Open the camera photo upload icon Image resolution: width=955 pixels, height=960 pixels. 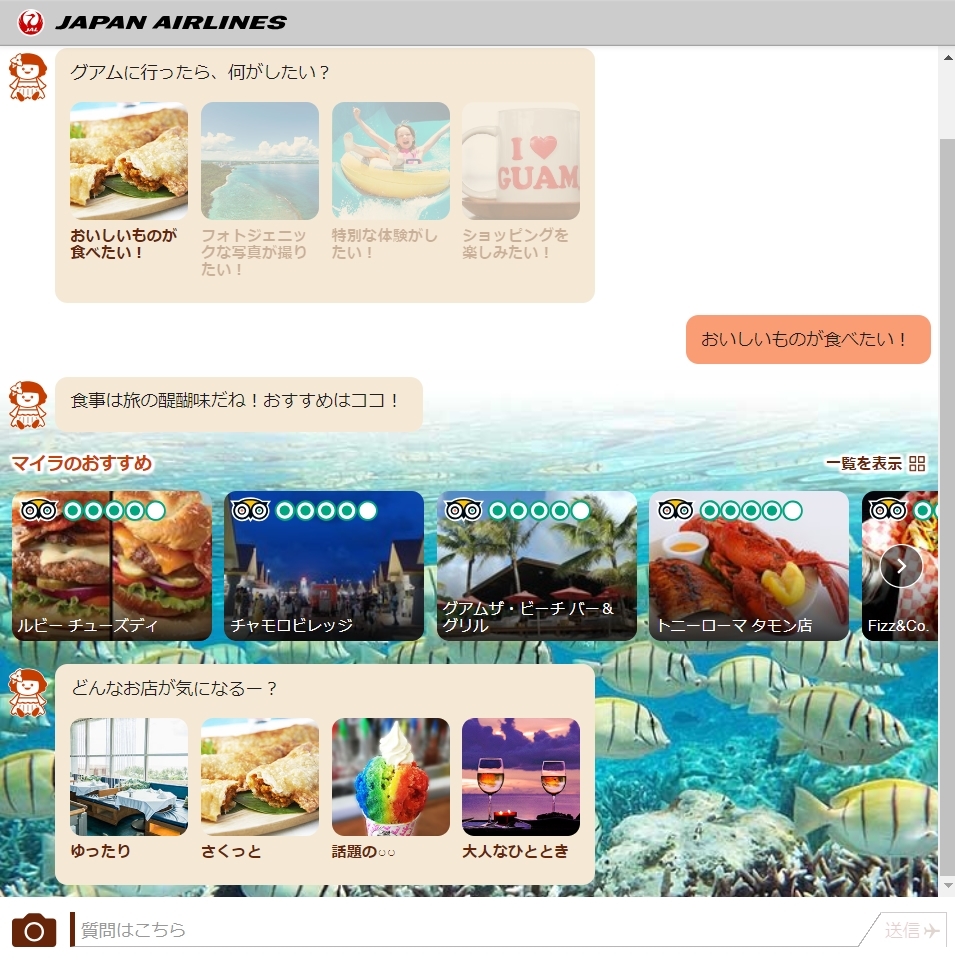tap(34, 930)
